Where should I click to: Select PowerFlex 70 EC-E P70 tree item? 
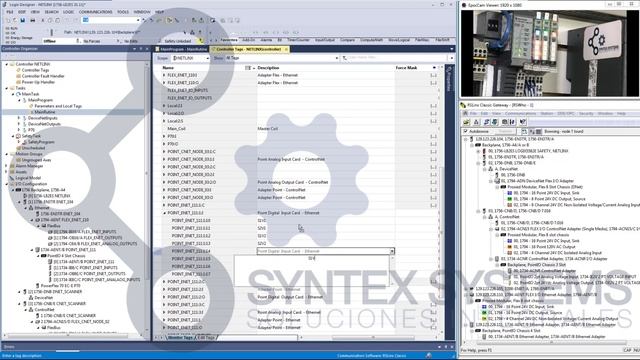click(x=60, y=286)
